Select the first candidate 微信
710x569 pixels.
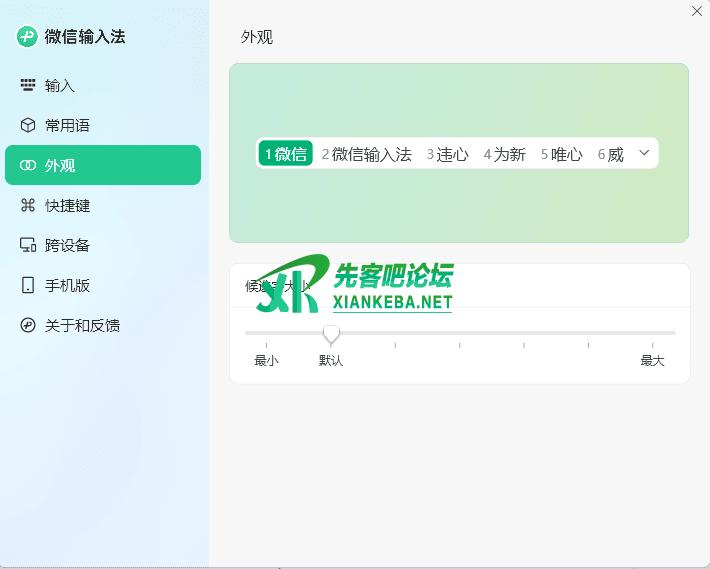[286, 154]
